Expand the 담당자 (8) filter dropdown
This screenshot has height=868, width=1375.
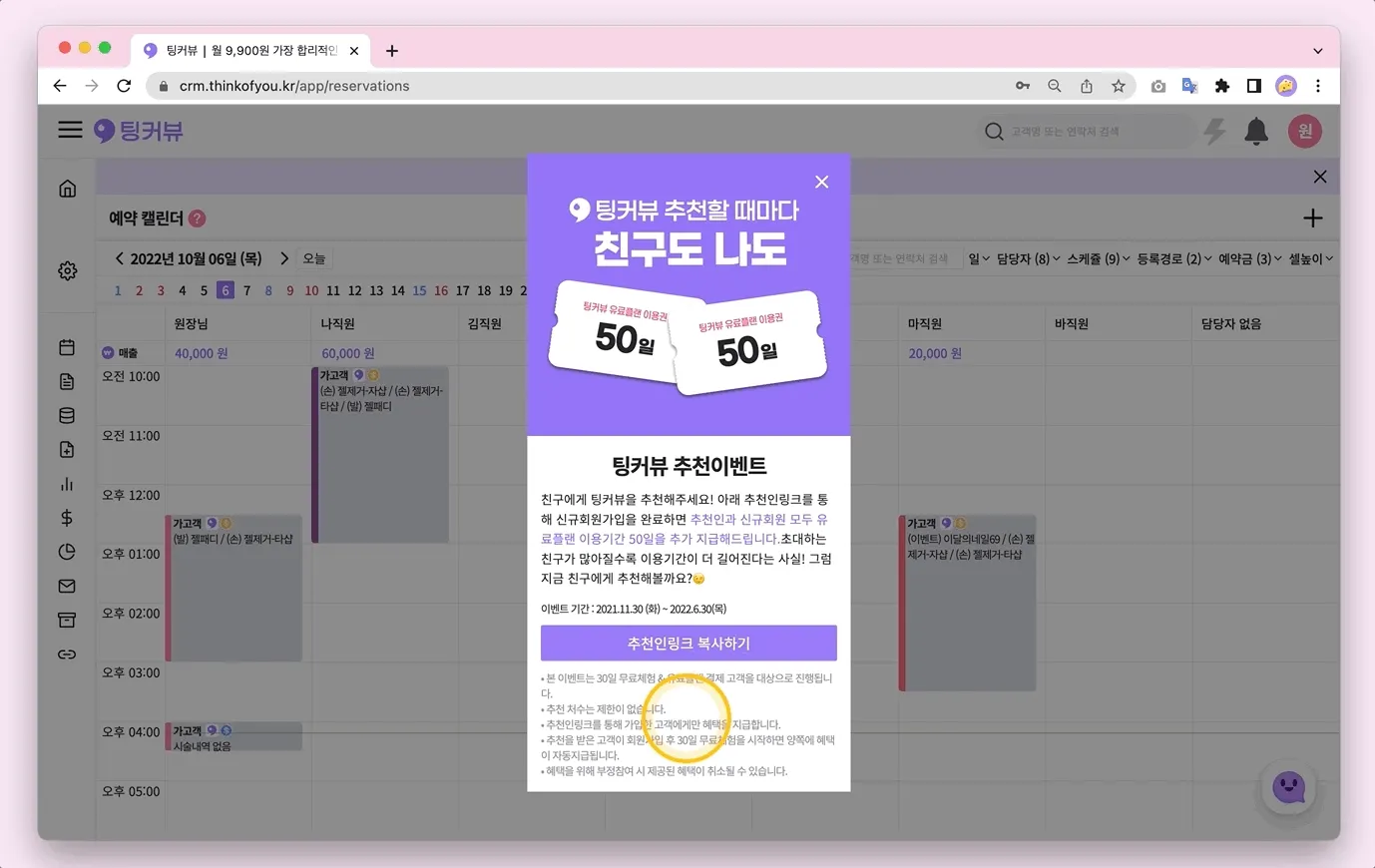(x=1029, y=258)
